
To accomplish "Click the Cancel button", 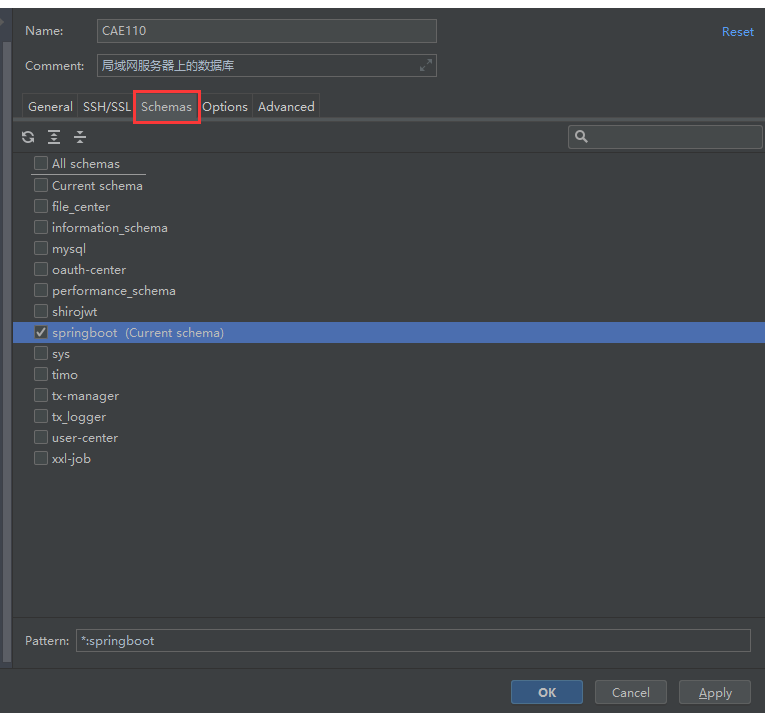I will click(x=631, y=692).
